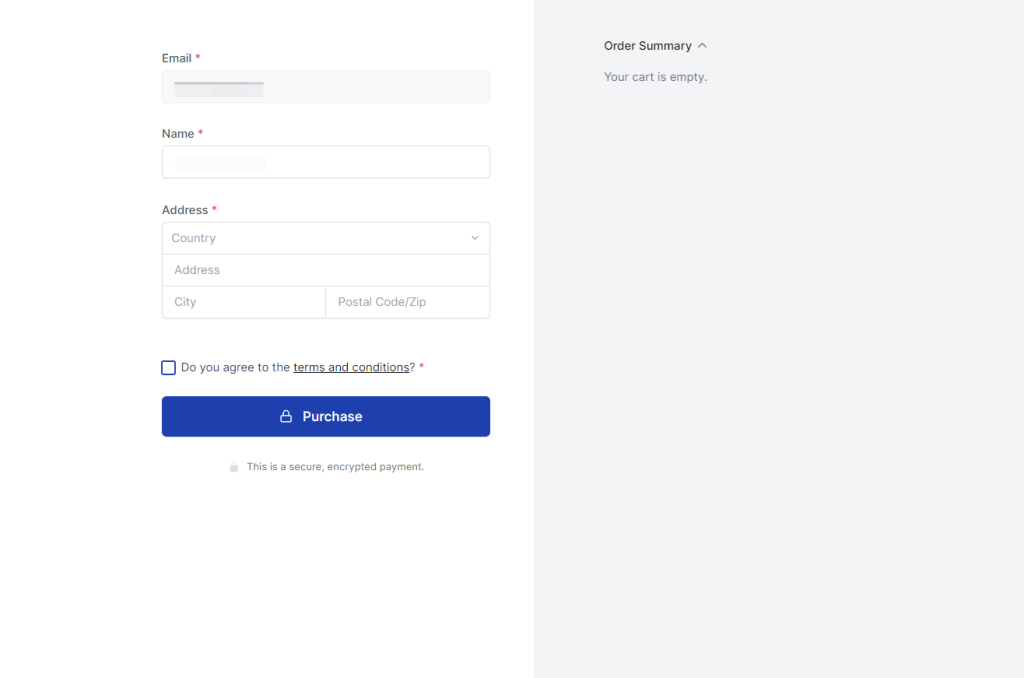Screen dimensions: 1024x678
Task: Open the terms and conditions link
Action: 351,367
